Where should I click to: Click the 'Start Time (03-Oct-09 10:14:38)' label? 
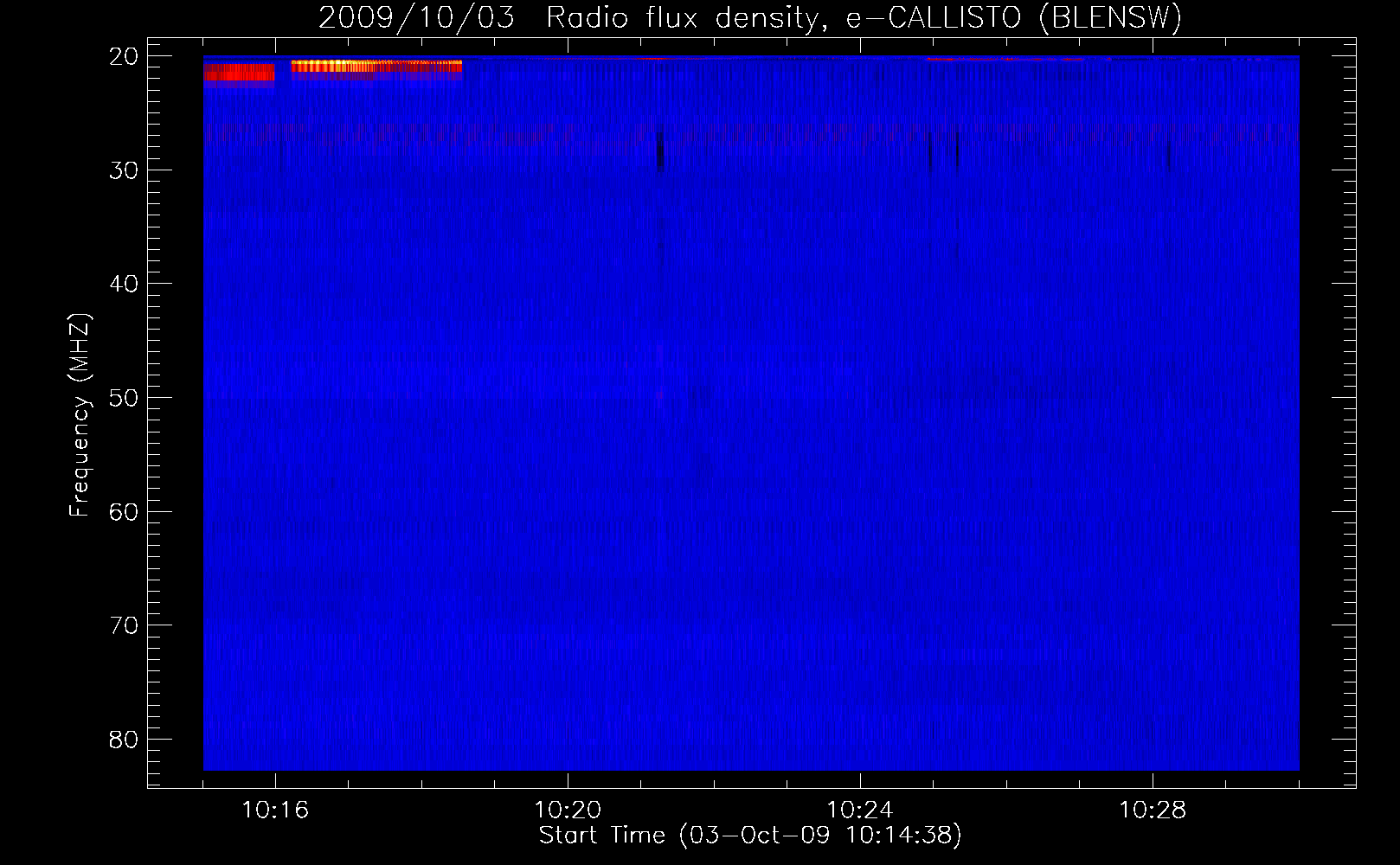click(750, 836)
